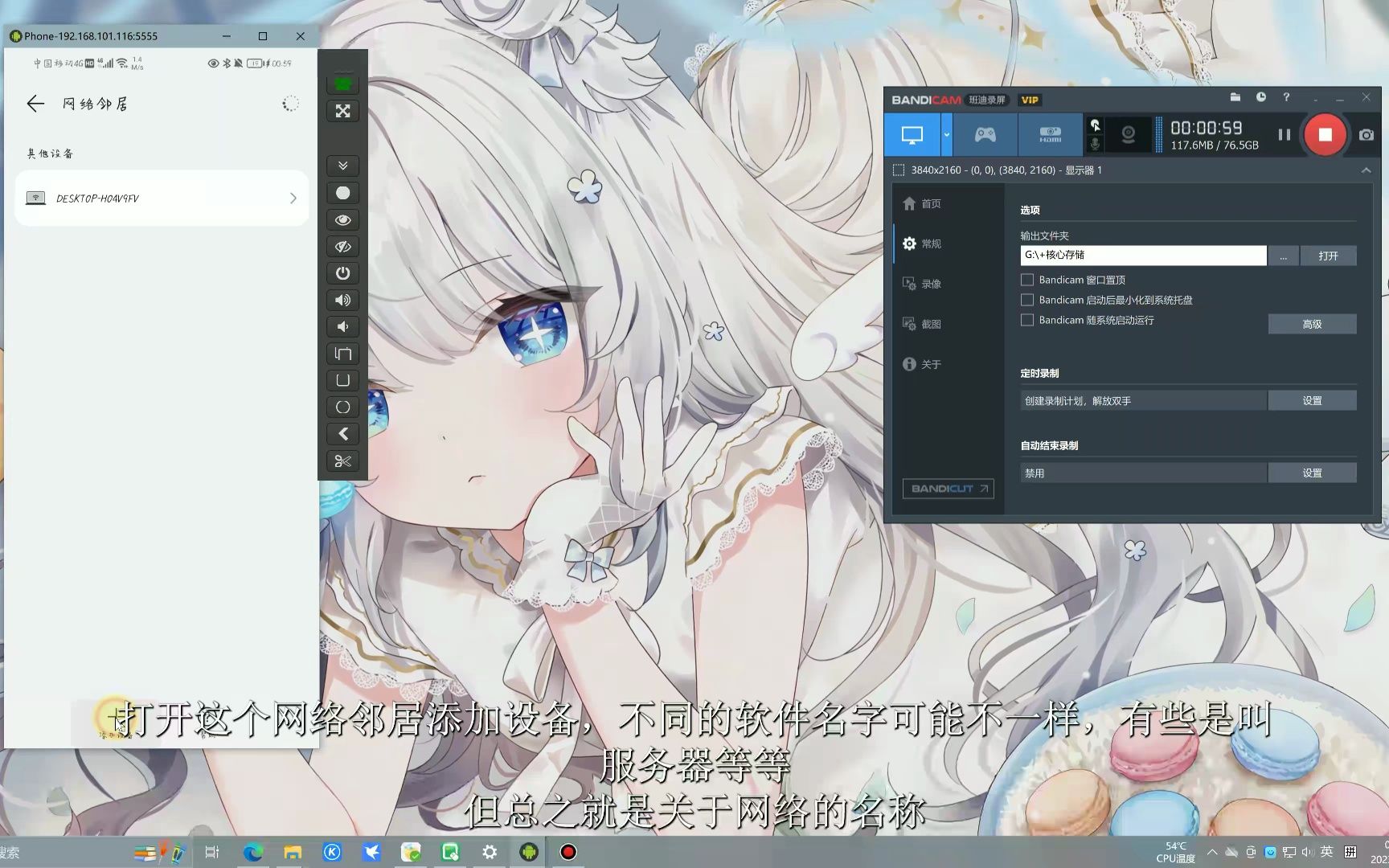Click 设置 for 定时录制

pos(1312,400)
